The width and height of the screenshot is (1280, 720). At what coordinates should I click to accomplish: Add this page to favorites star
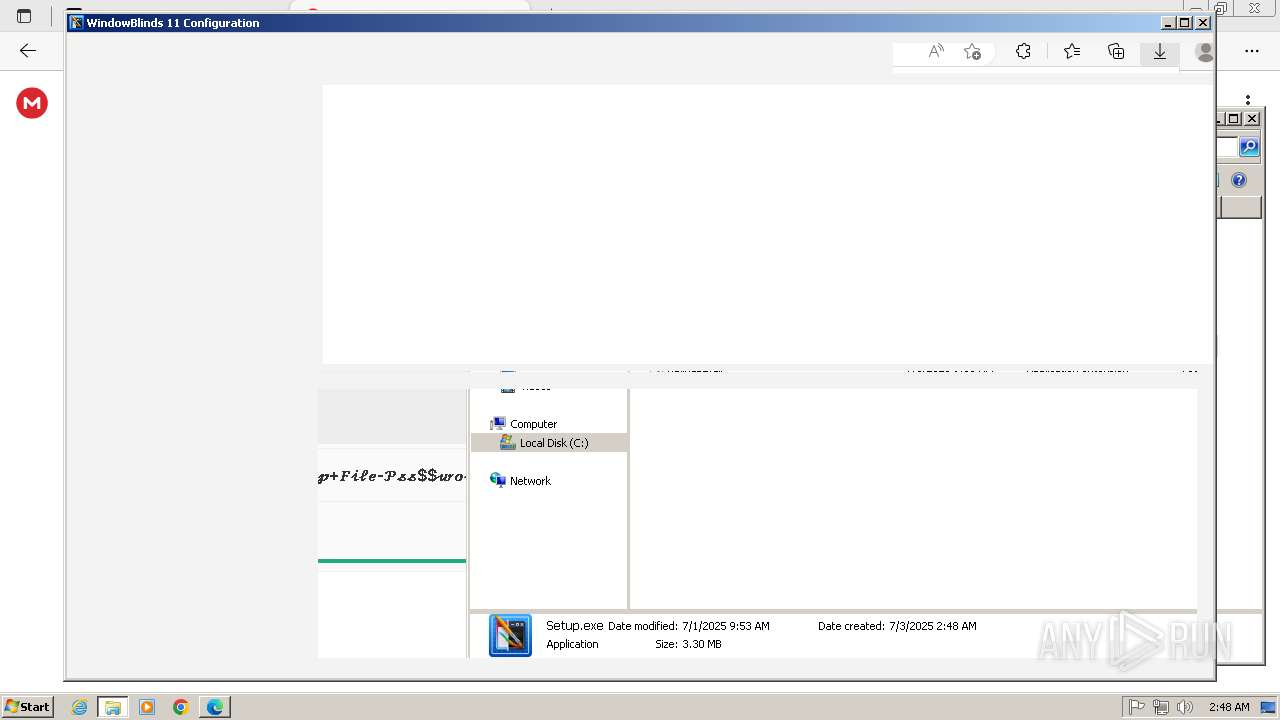click(972, 51)
